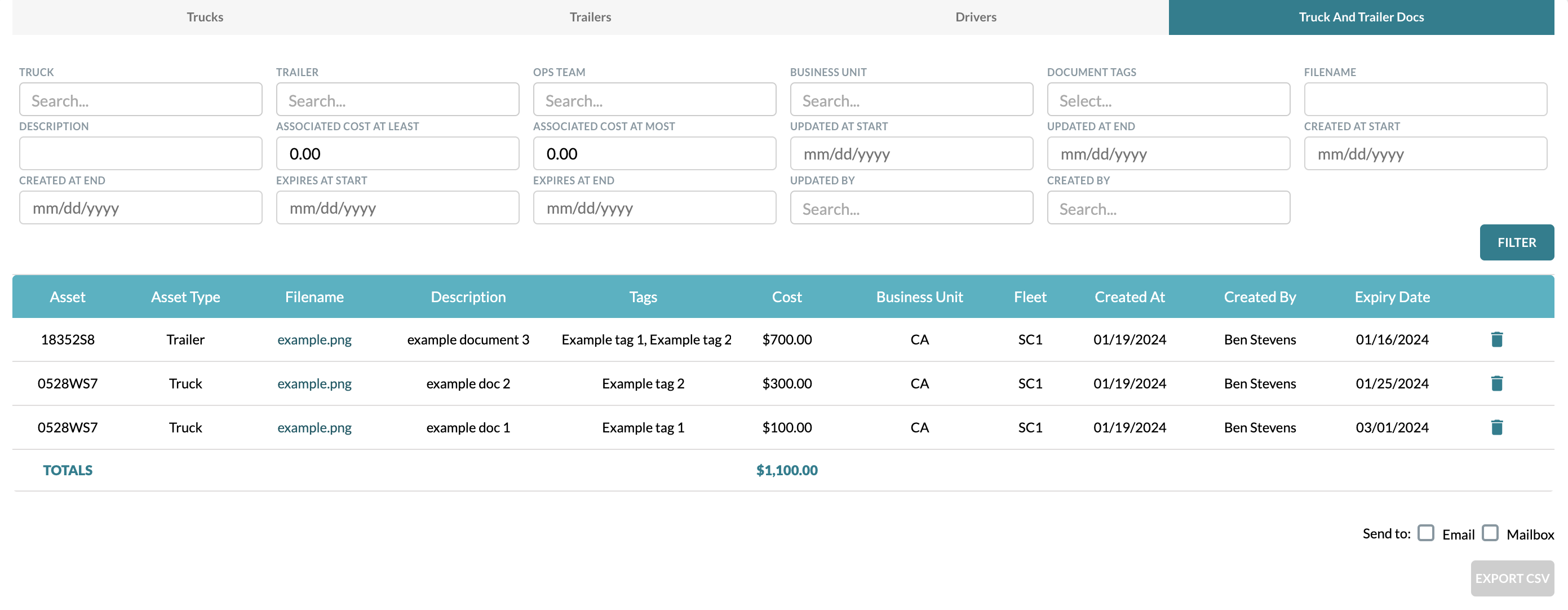
Task: Click the Ops Team search field
Action: (654, 99)
